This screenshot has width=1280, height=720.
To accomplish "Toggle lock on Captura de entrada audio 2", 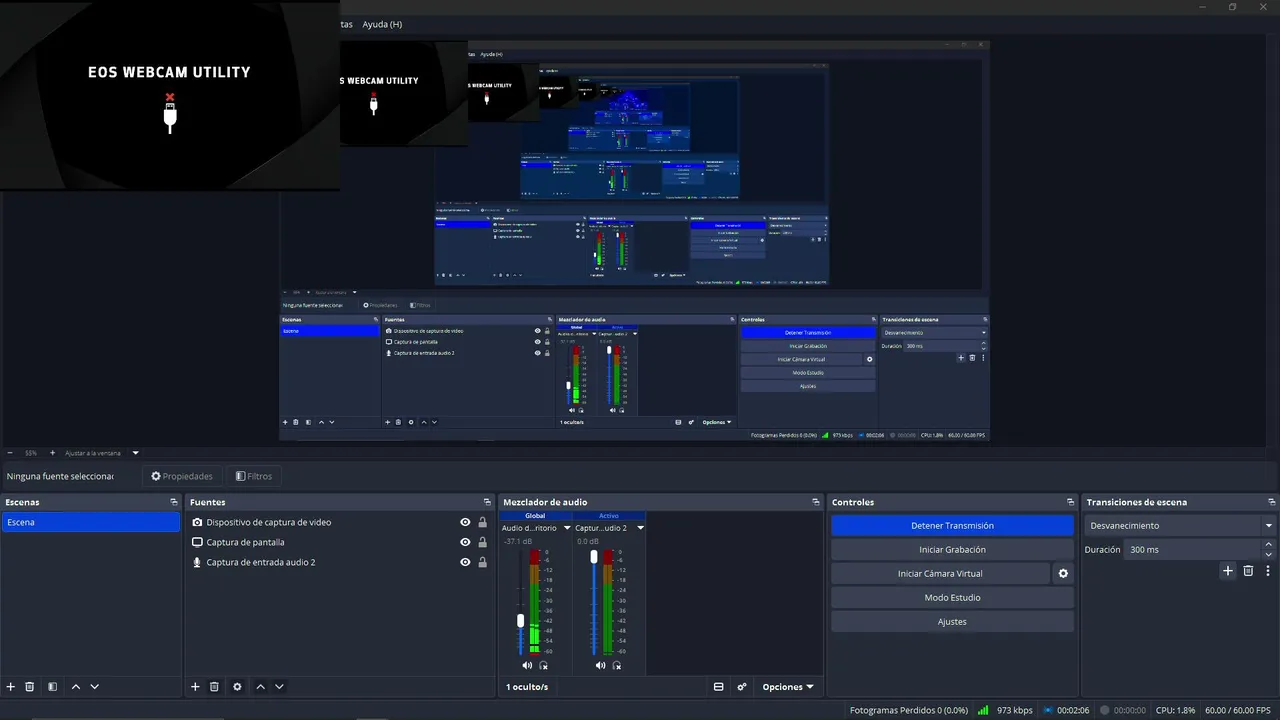I will (482, 562).
